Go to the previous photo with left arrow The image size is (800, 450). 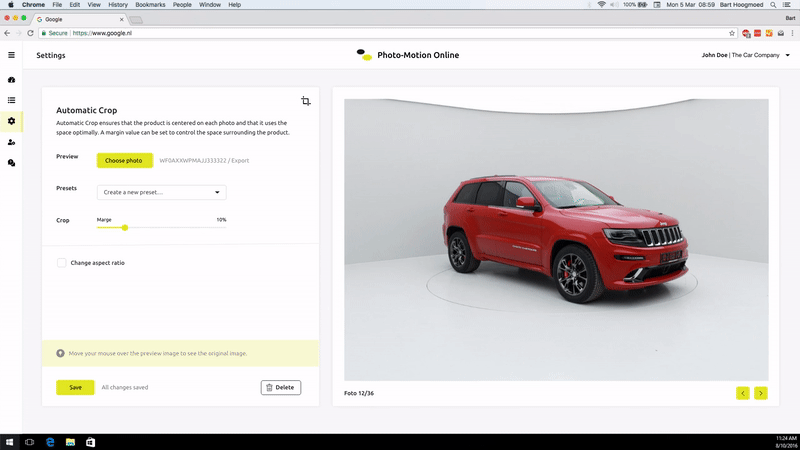coord(743,393)
